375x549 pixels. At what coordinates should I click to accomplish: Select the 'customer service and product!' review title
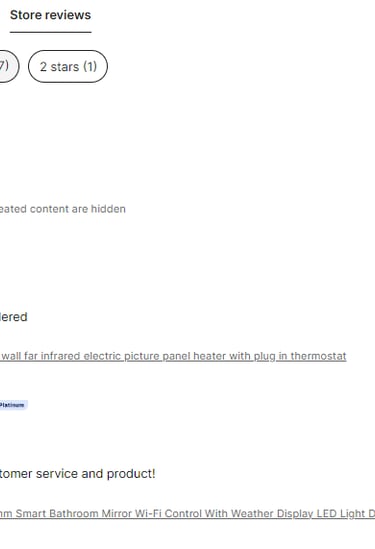pos(77,474)
